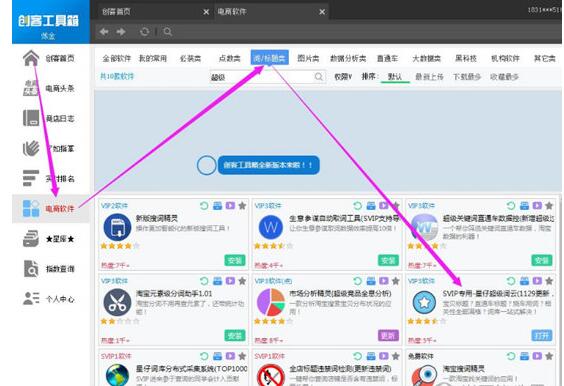Open 电商头条 in the left sidebar
The height and width of the screenshot is (386, 564).
click(x=49, y=88)
